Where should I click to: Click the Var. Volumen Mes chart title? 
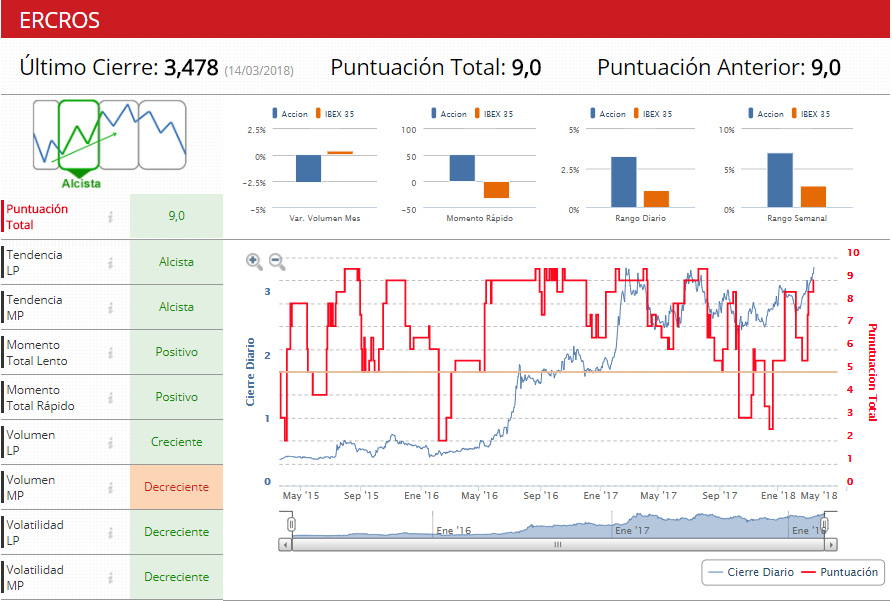pos(325,218)
